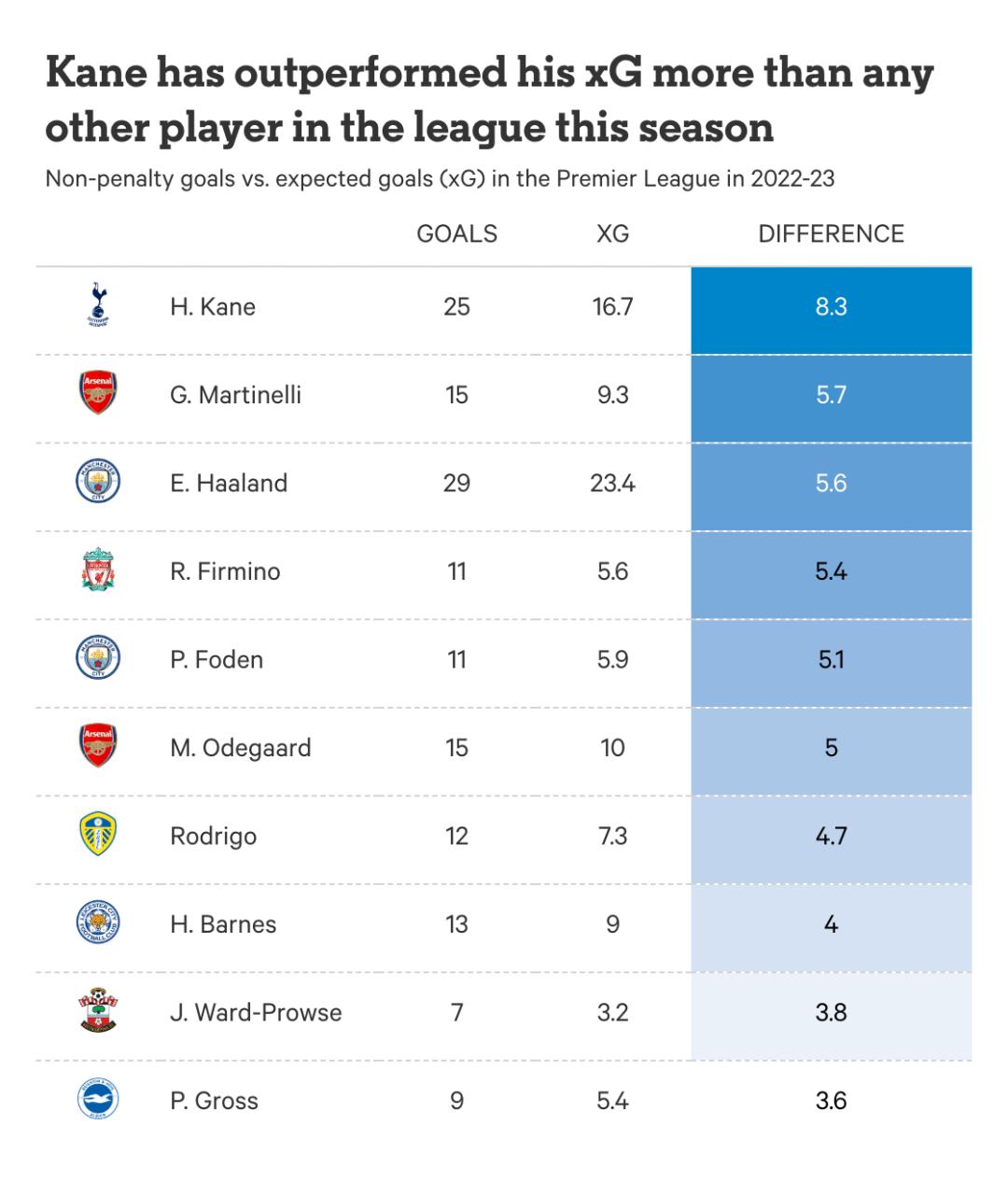The width and height of the screenshot is (1008, 1183).
Task: Select the Leeds United crest beside Rodrigo
Action: pos(98,836)
